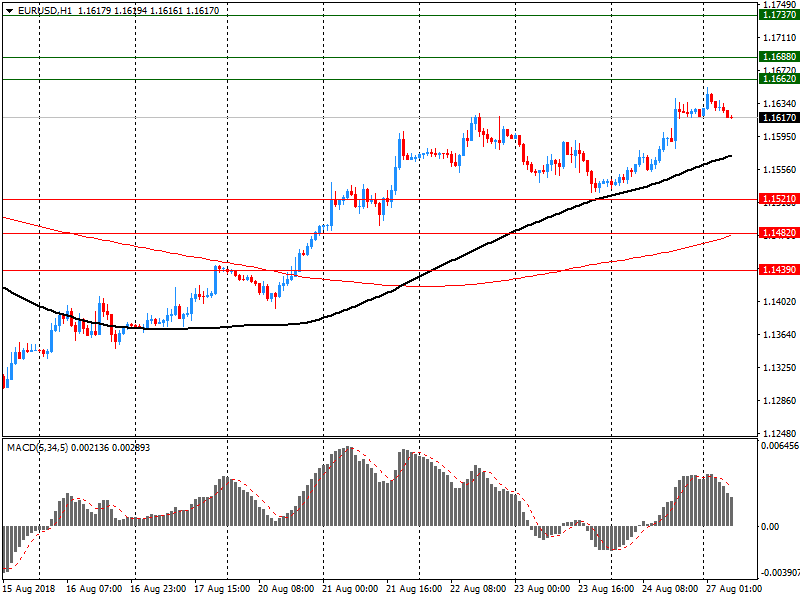Select the 1.14020 price scale value
This screenshot has width=800, height=600.
point(780,302)
